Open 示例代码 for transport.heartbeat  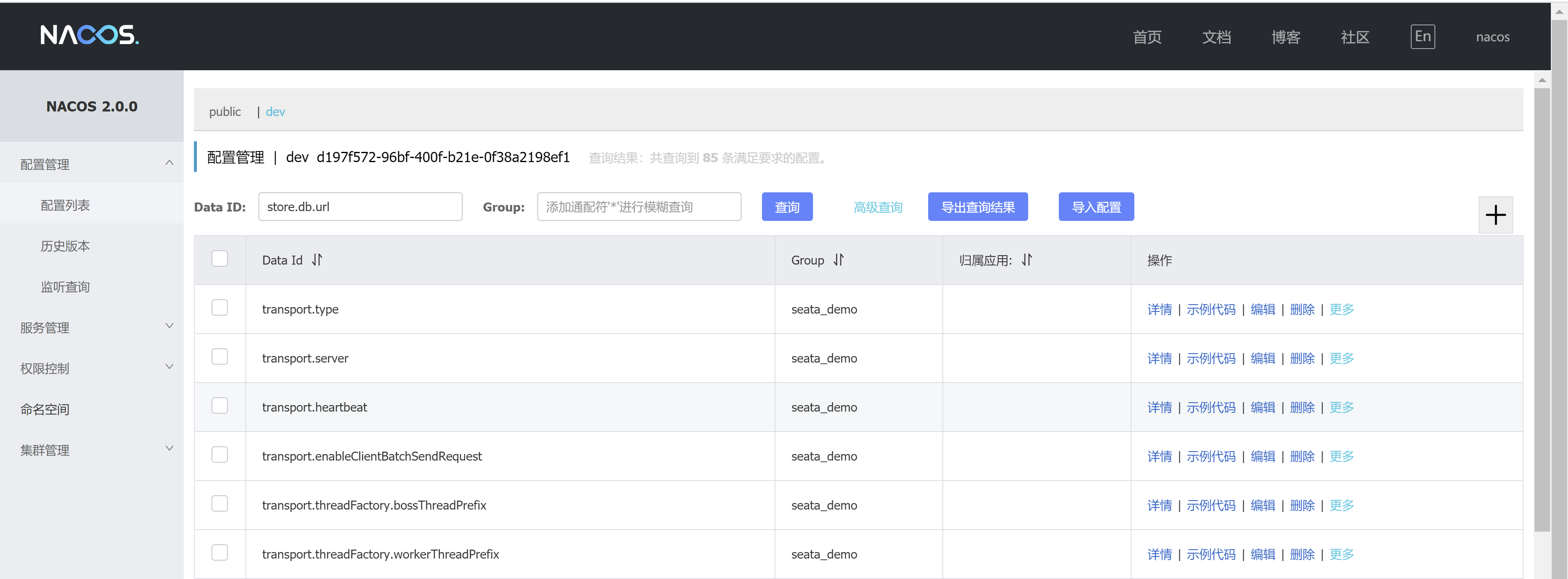point(1211,408)
